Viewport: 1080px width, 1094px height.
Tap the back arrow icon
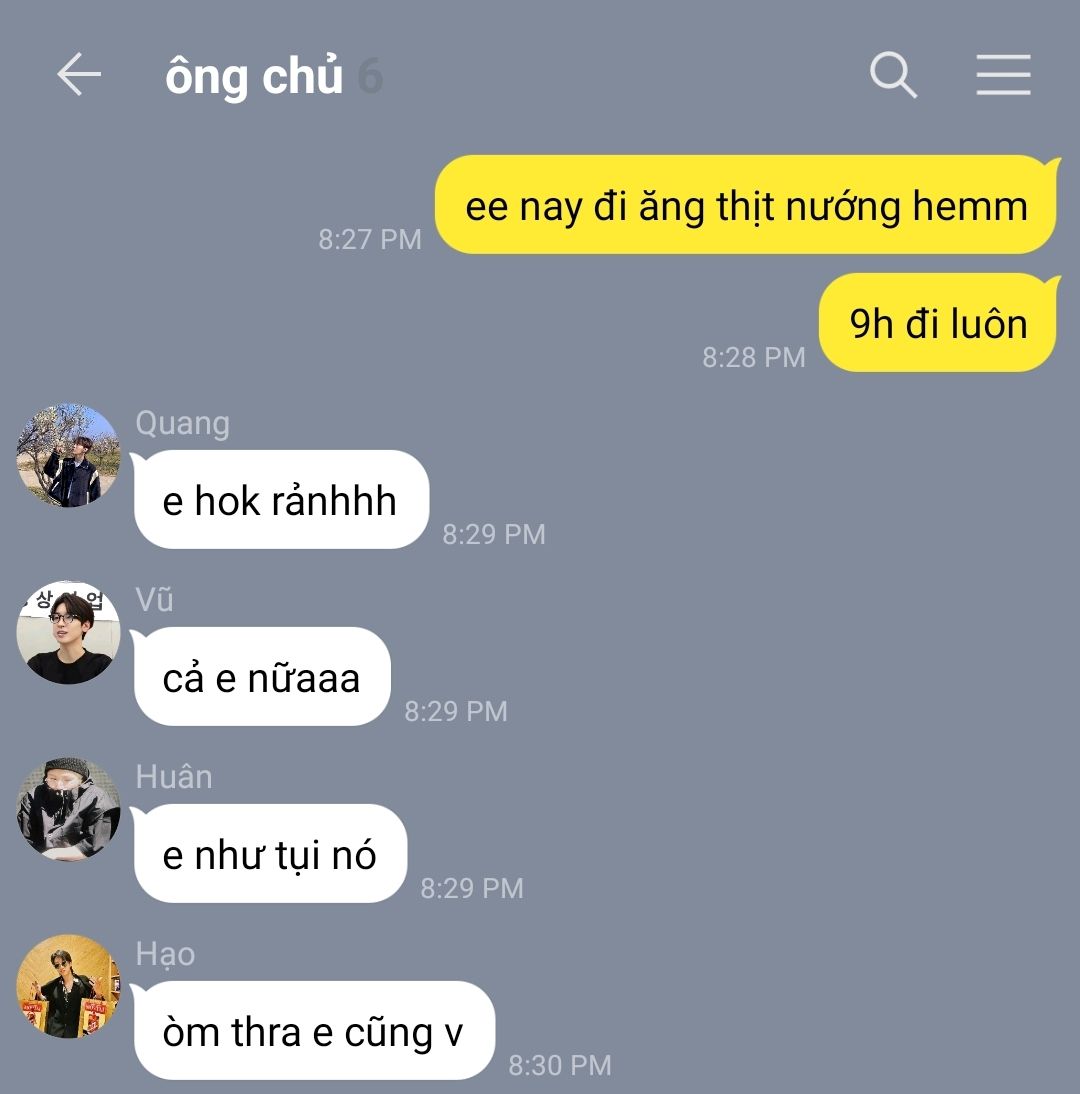[x=79, y=74]
